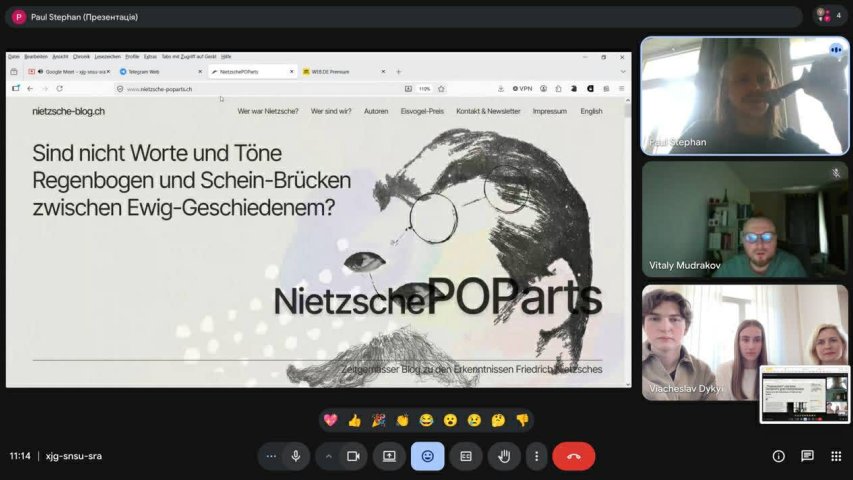Screen dimensions: 853x480
Task: Expand video options chevron beside camera
Action: (329, 456)
